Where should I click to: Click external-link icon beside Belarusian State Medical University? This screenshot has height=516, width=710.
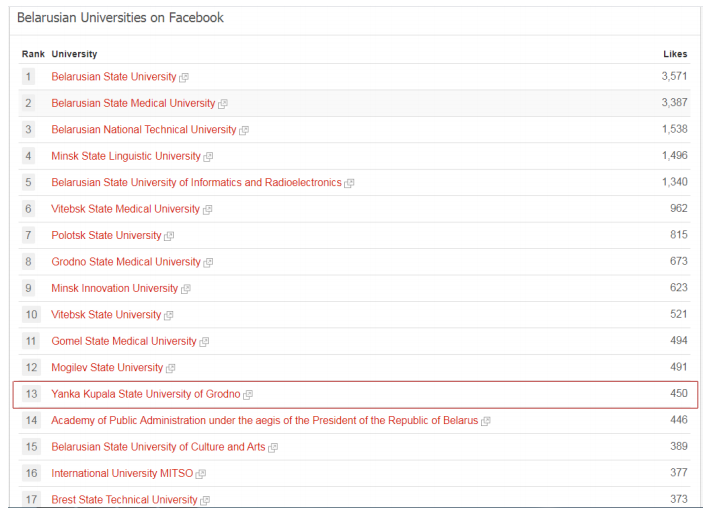tap(223, 104)
